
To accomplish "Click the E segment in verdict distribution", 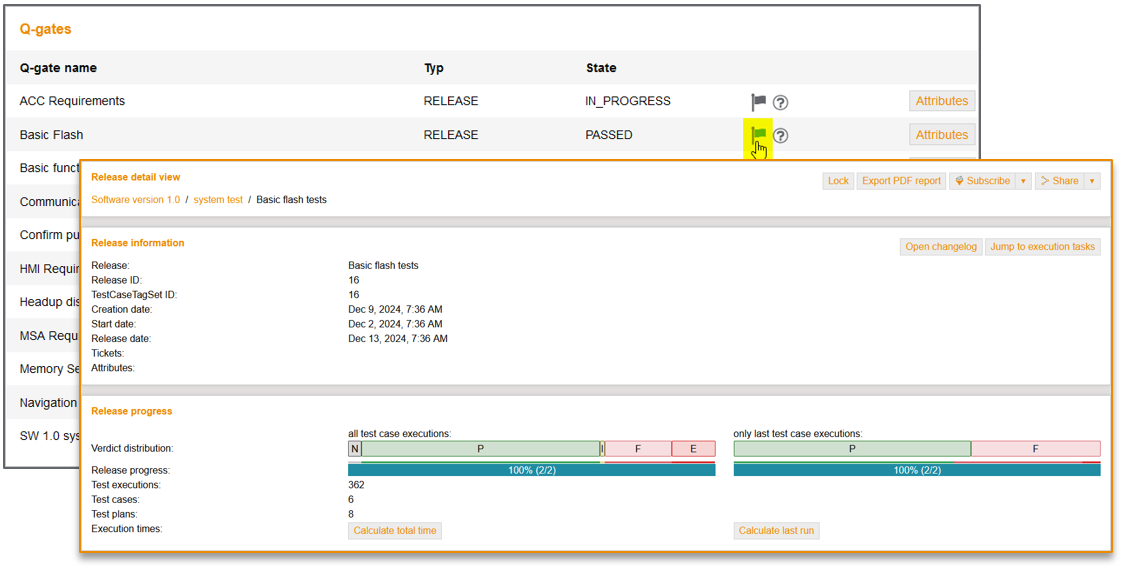I will click(x=693, y=449).
